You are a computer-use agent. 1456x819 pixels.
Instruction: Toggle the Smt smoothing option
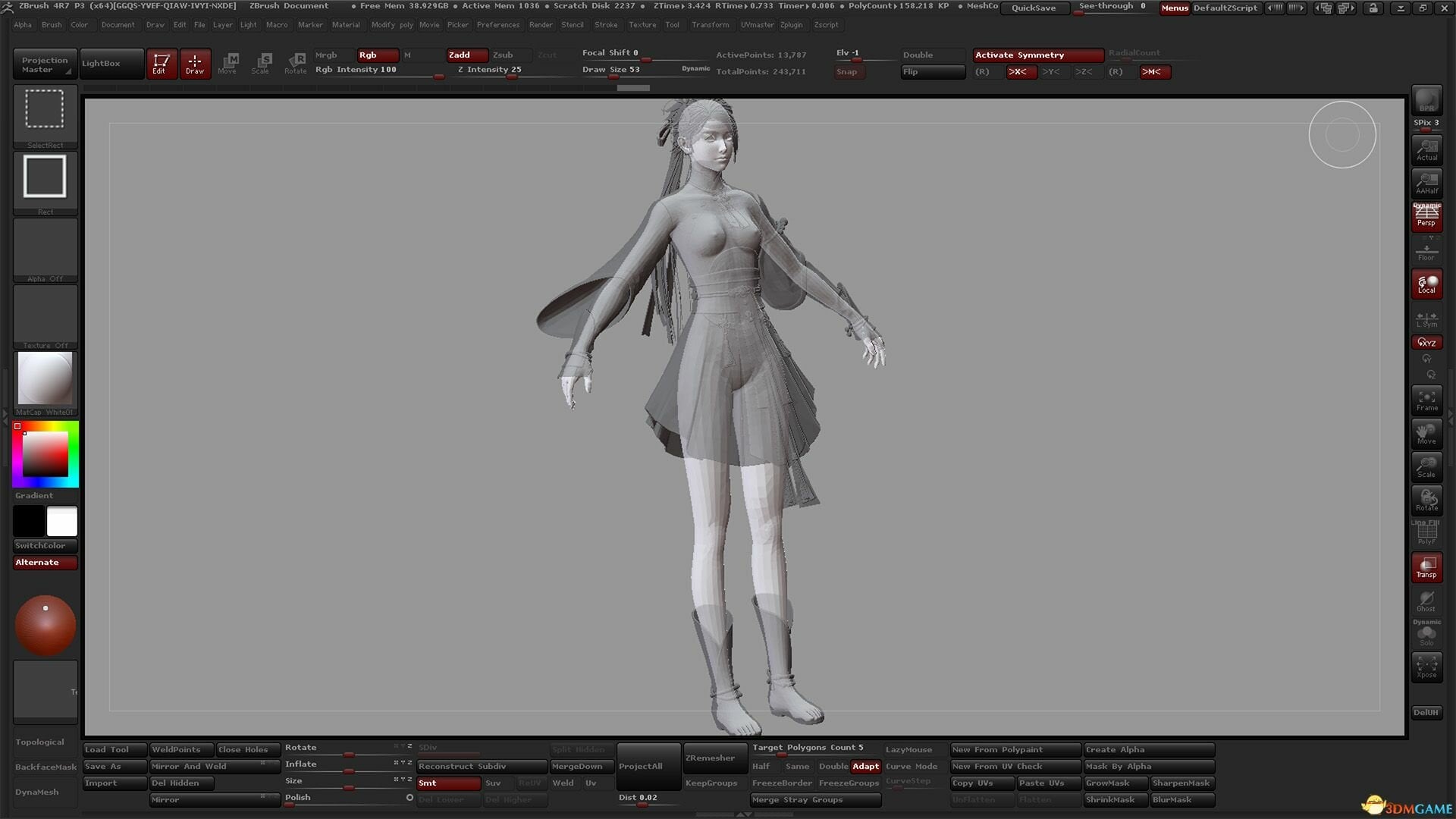(x=449, y=783)
